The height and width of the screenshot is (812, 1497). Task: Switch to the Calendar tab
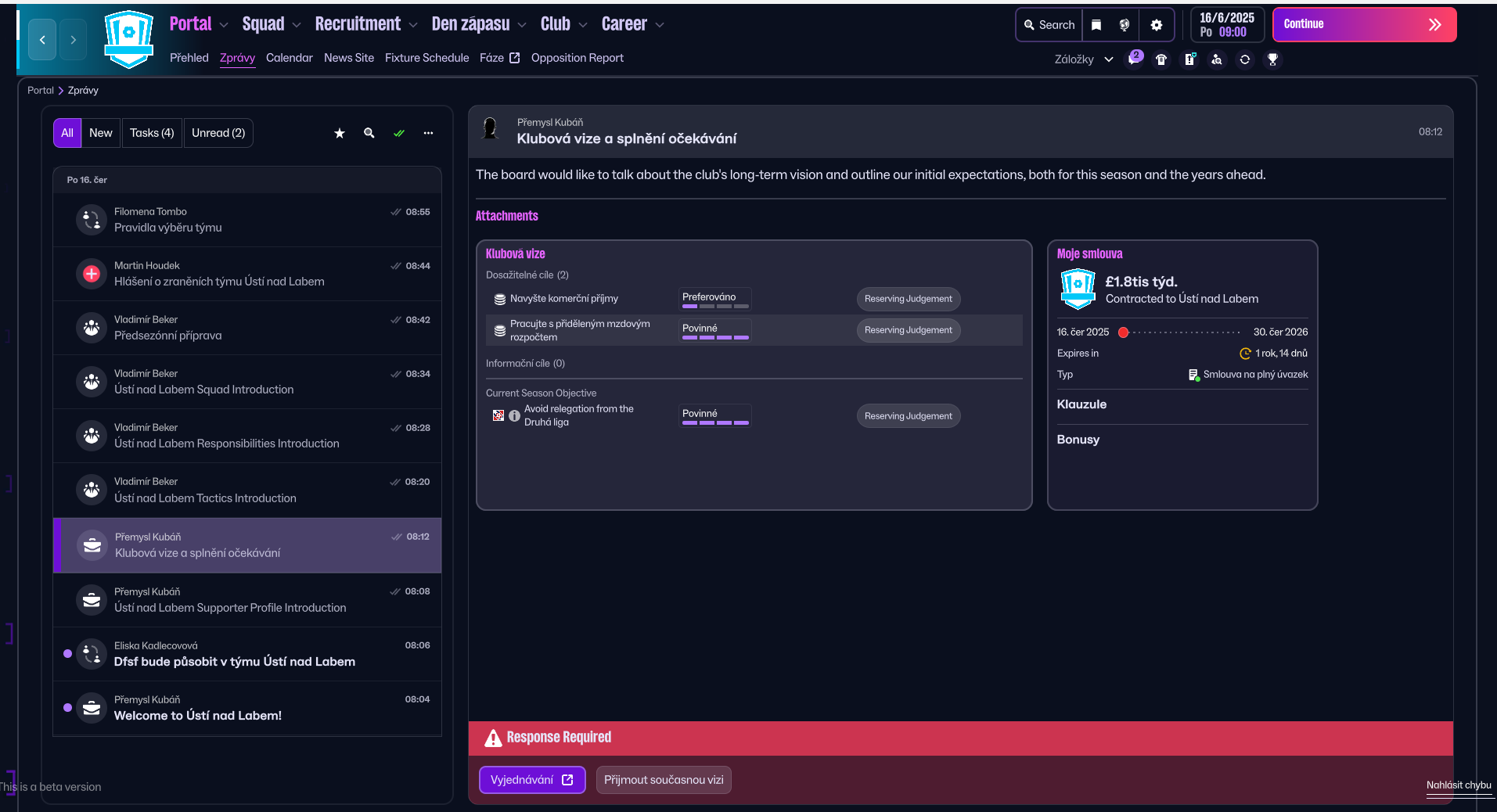point(289,58)
